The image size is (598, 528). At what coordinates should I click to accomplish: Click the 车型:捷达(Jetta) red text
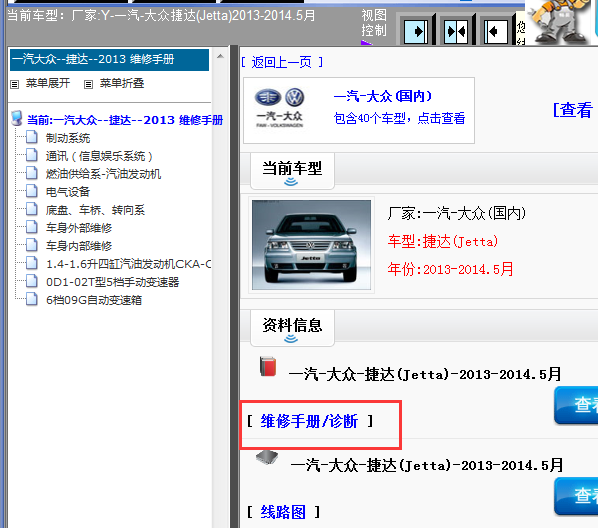(x=443, y=241)
